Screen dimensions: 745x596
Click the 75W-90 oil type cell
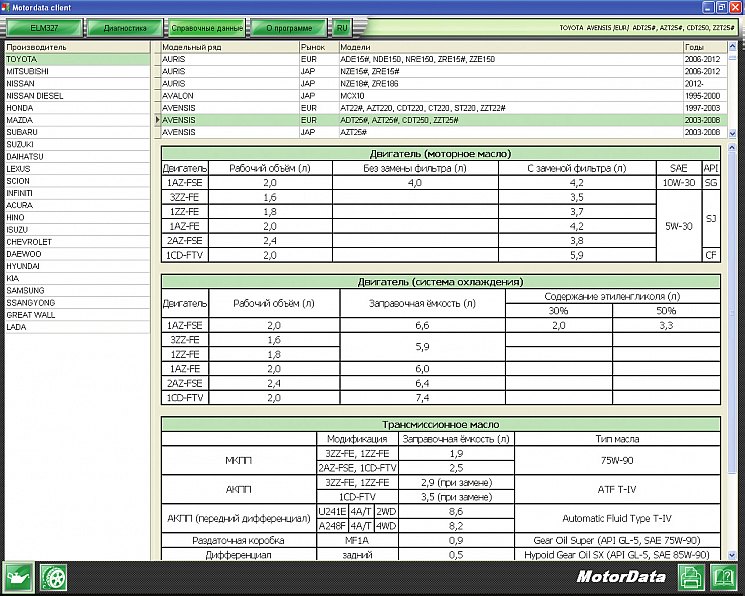click(617, 461)
